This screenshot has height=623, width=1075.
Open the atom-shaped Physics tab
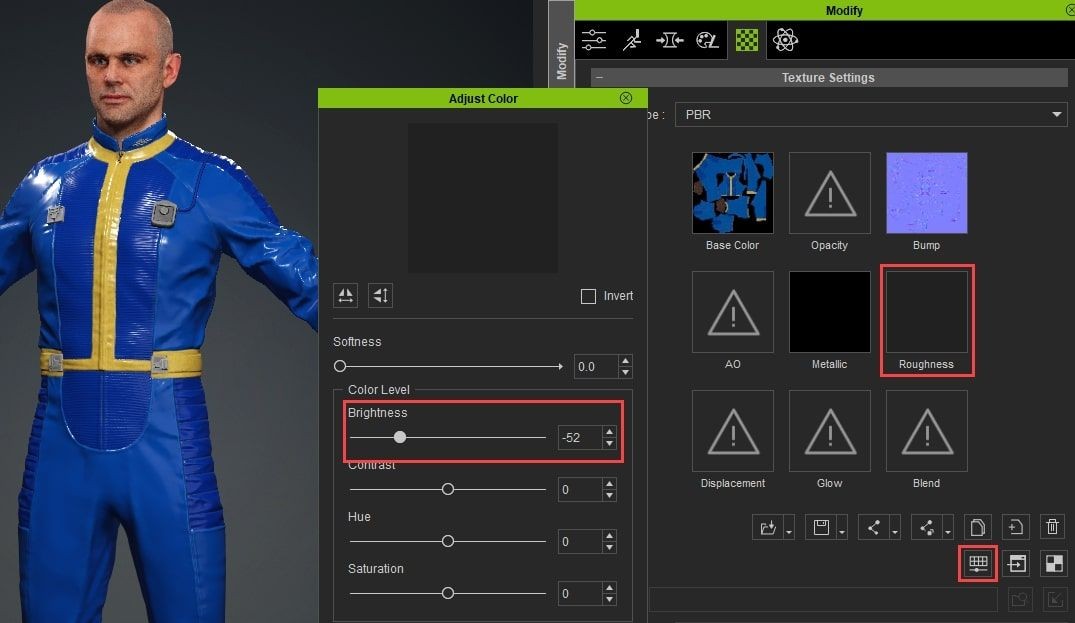click(x=784, y=40)
